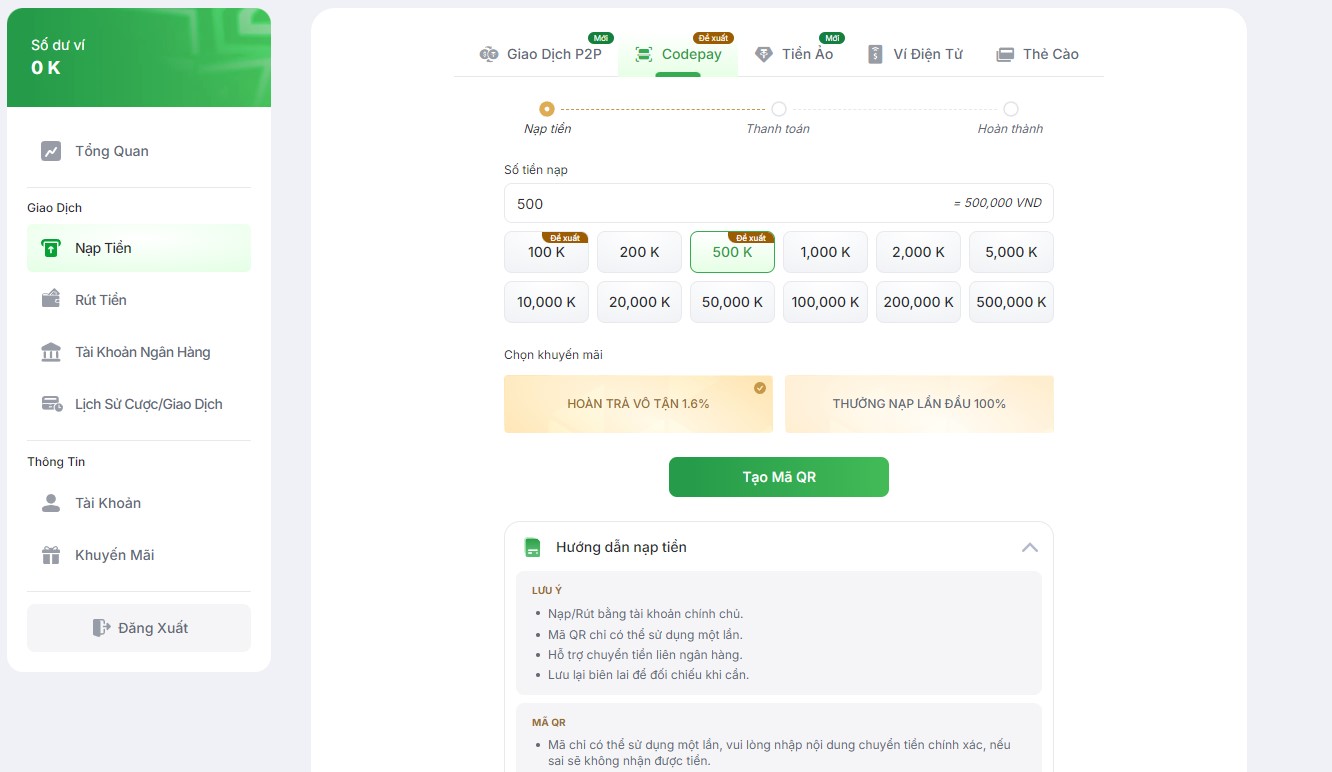
Task: Select the THƯỞNG NẠP LẦN ĐẦU 100% promotion
Action: [x=919, y=403]
